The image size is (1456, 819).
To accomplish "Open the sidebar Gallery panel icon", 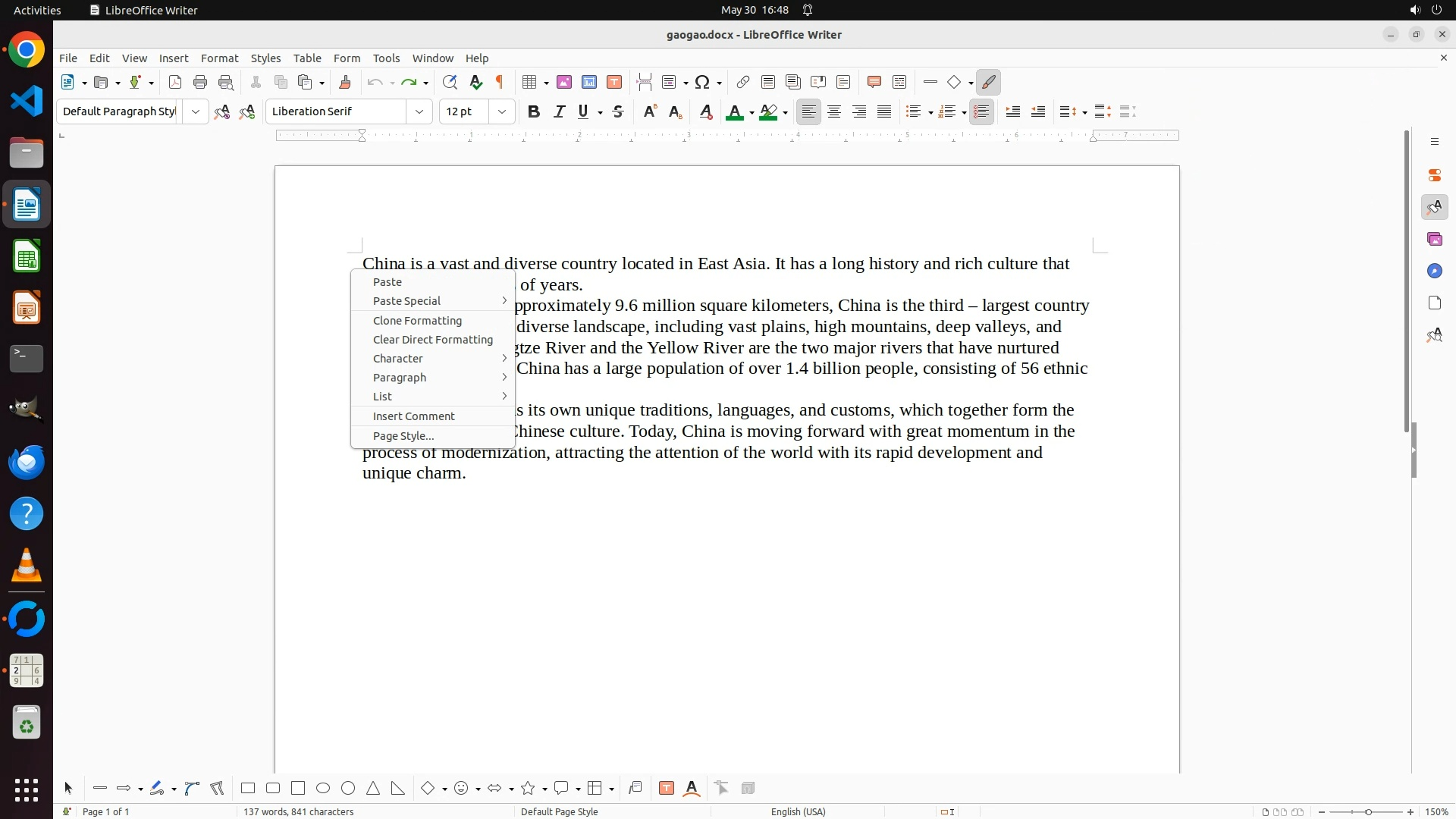I will (x=1434, y=240).
